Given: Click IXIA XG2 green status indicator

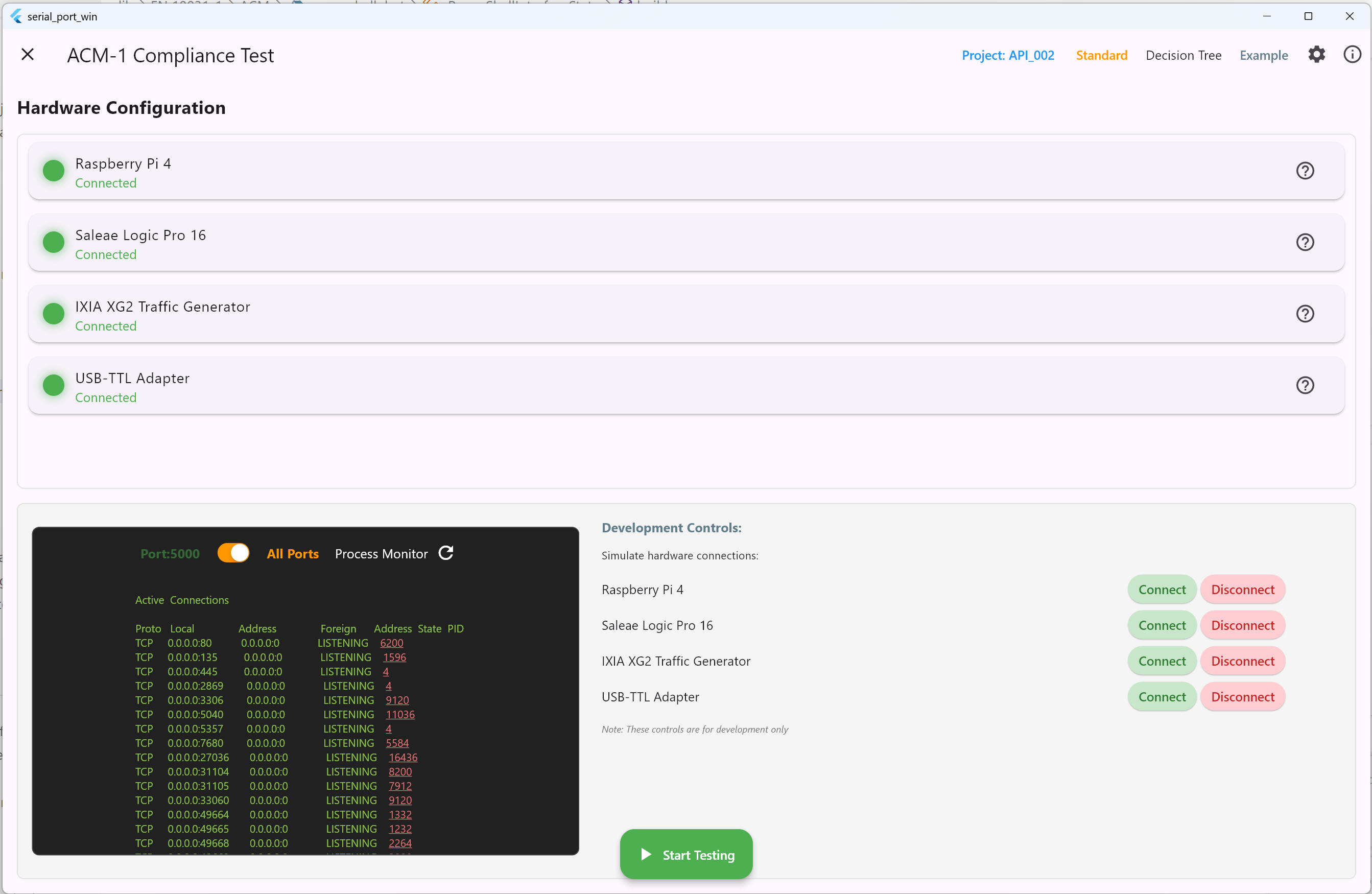Looking at the screenshot, I should pyautogui.click(x=54, y=314).
